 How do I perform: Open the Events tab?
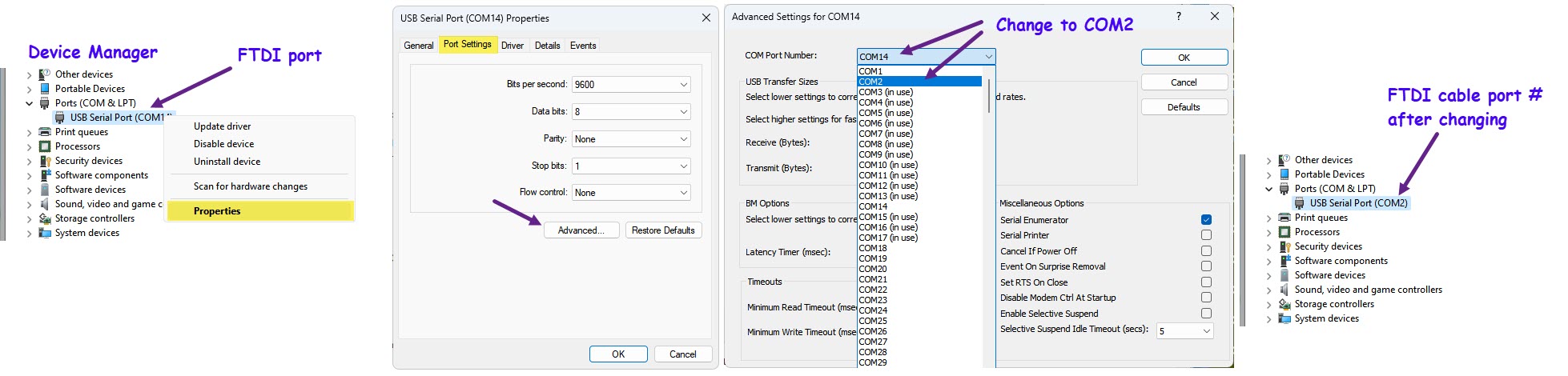pos(583,46)
